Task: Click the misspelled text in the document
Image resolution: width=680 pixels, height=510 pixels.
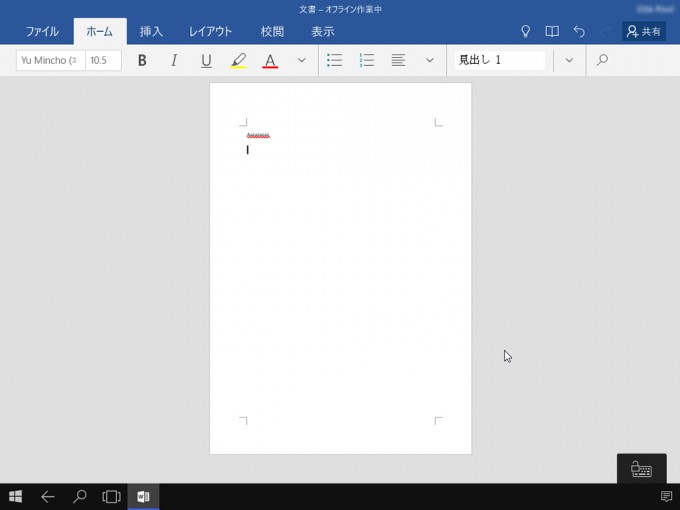Action: coord(258,136)
